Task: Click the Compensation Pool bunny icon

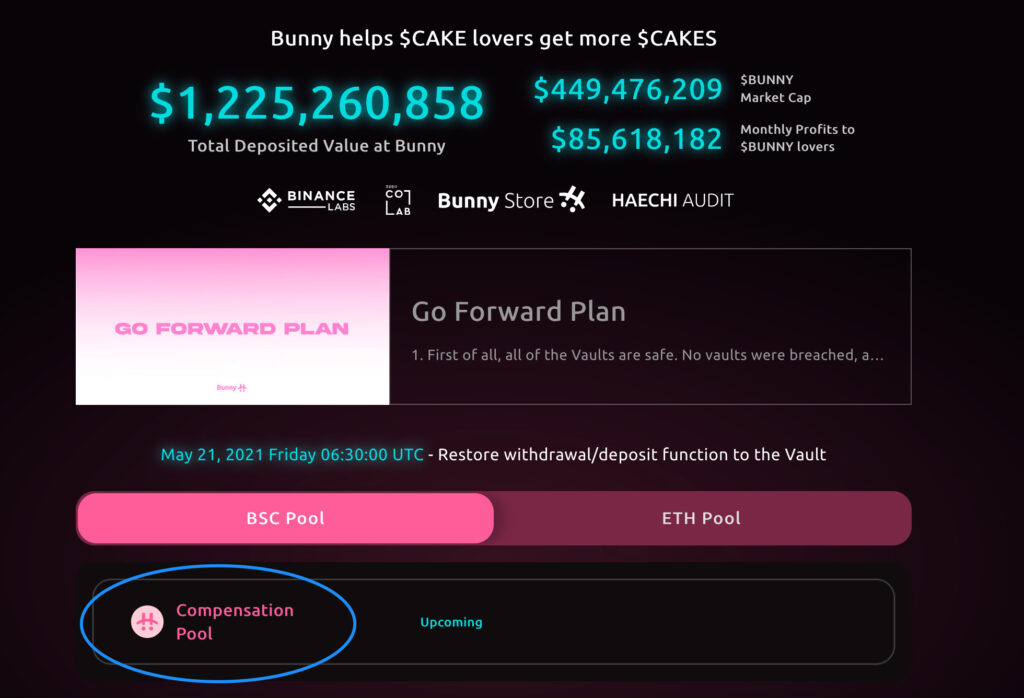Action: pyautogui.click(x=147, y=622)
